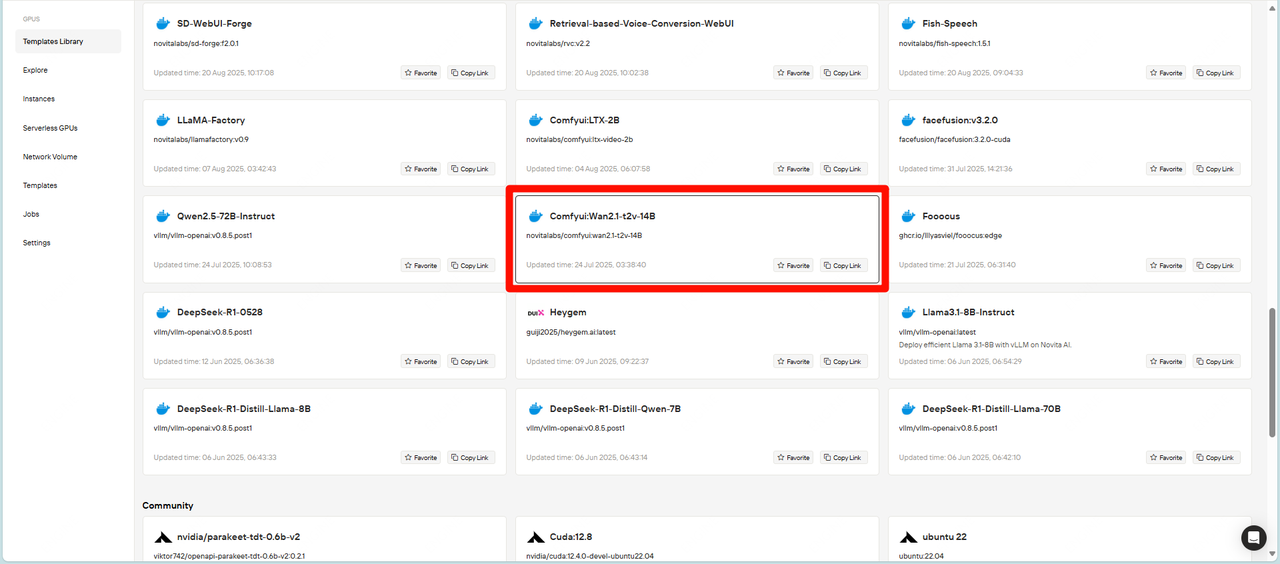The width and height of the screenshot is (1280, 564).
Task: Click the DeepSeek-R1-Distill-Llama-8B docker icon
Action: [x=162, y=409]
